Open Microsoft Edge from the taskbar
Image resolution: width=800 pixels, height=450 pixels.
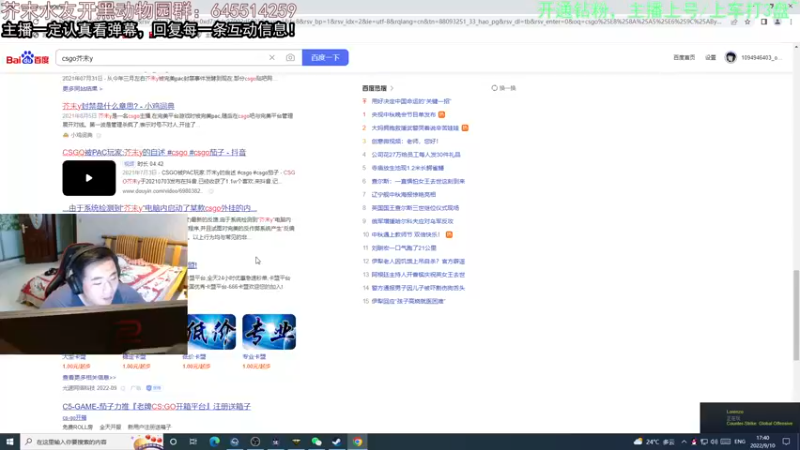pyautogui.click(x=214, y=442)
